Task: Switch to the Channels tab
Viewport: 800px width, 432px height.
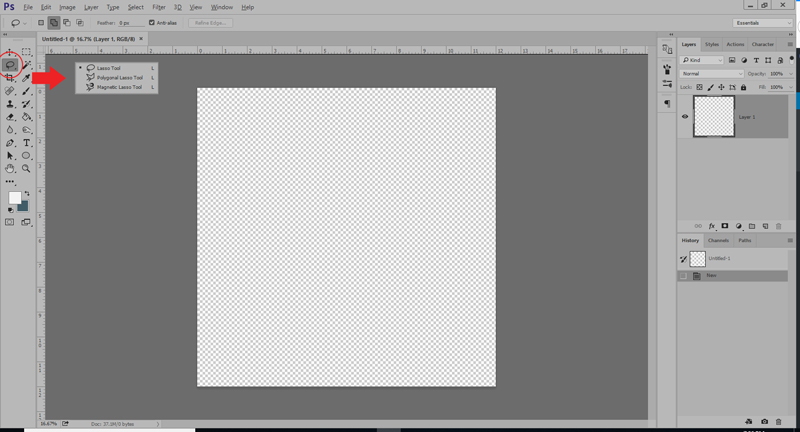Action: pos(718,240)
